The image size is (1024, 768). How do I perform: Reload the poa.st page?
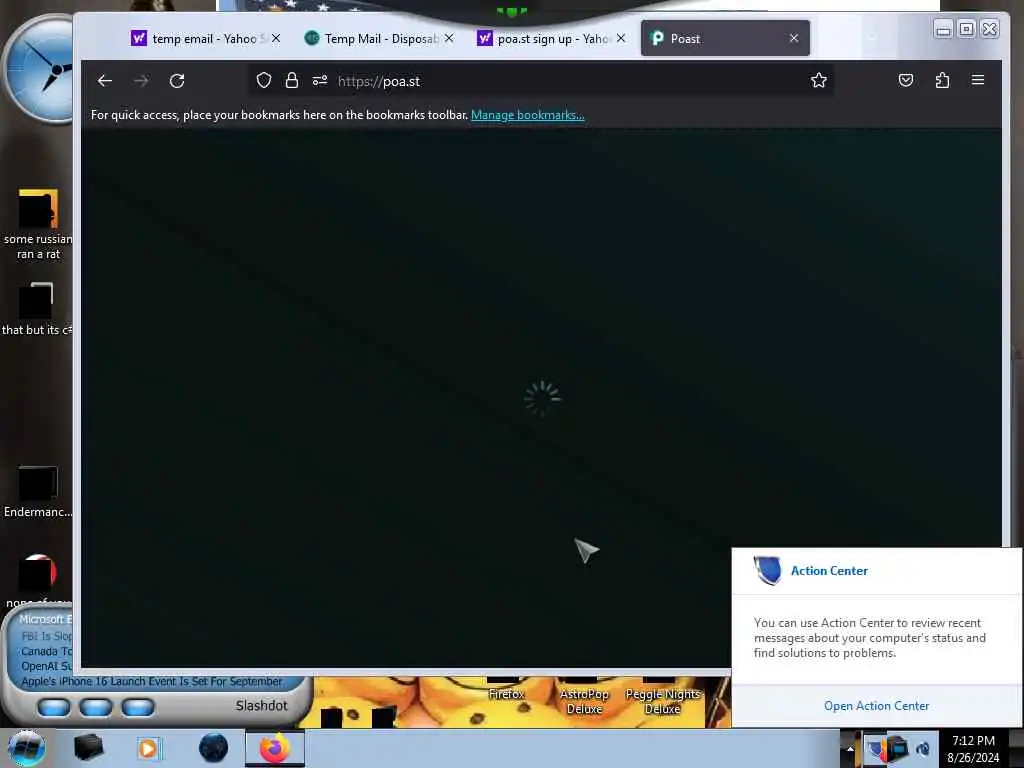tap(177, 80)
